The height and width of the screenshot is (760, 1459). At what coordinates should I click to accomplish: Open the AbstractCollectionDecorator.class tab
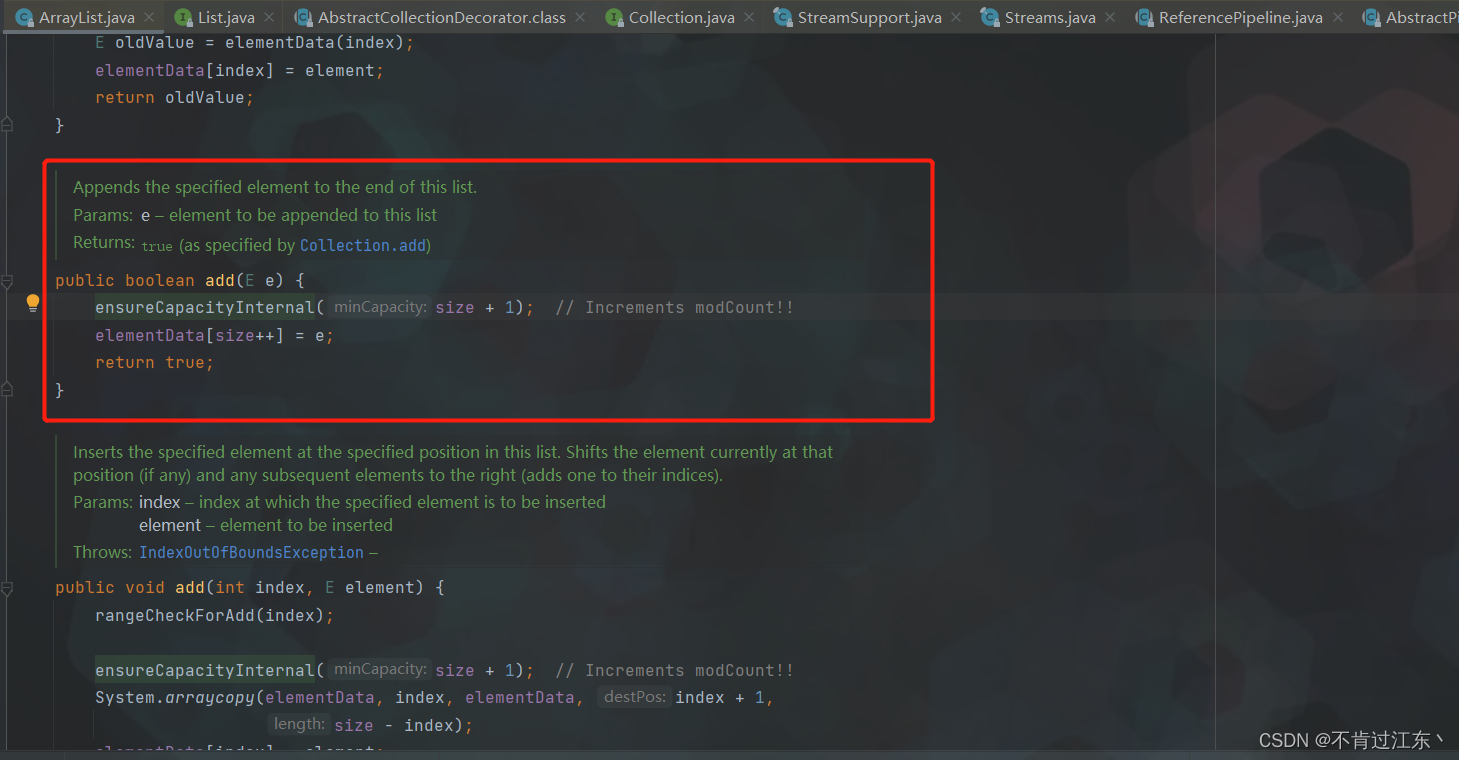pyautogui.click(x=441, y=17)
